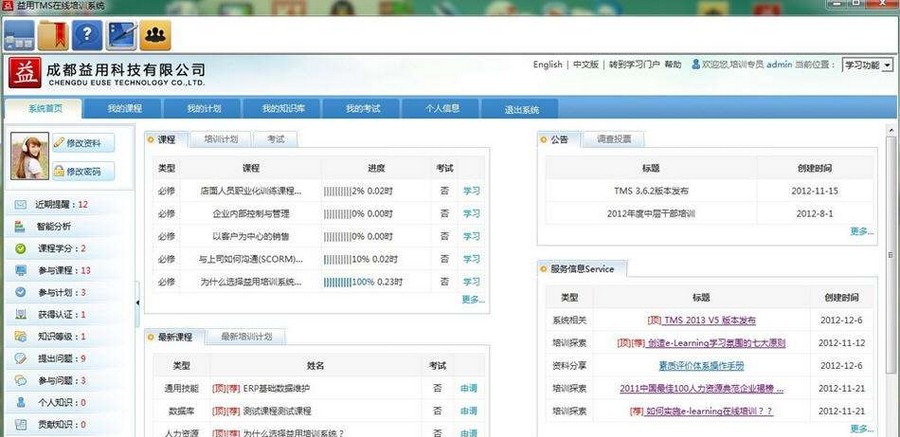Open the 我的课程 navigation tab

pos(124,109)
